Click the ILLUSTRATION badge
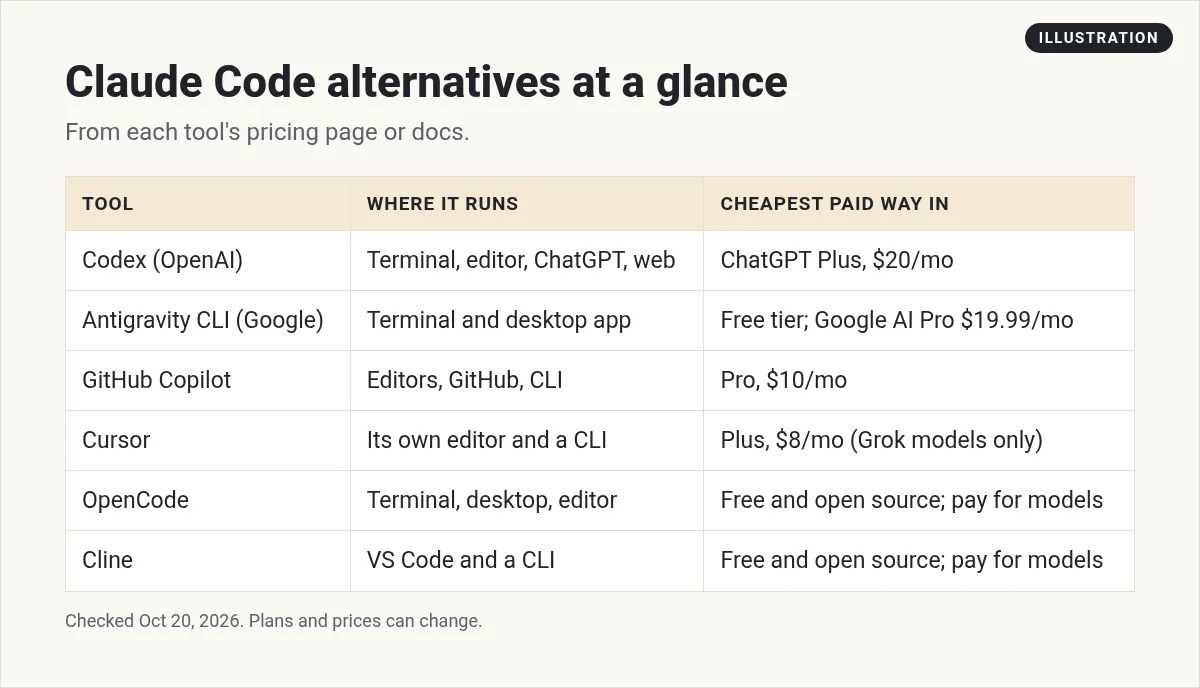The width and height of the screenshot is (1200, 688). point(1098,38)
